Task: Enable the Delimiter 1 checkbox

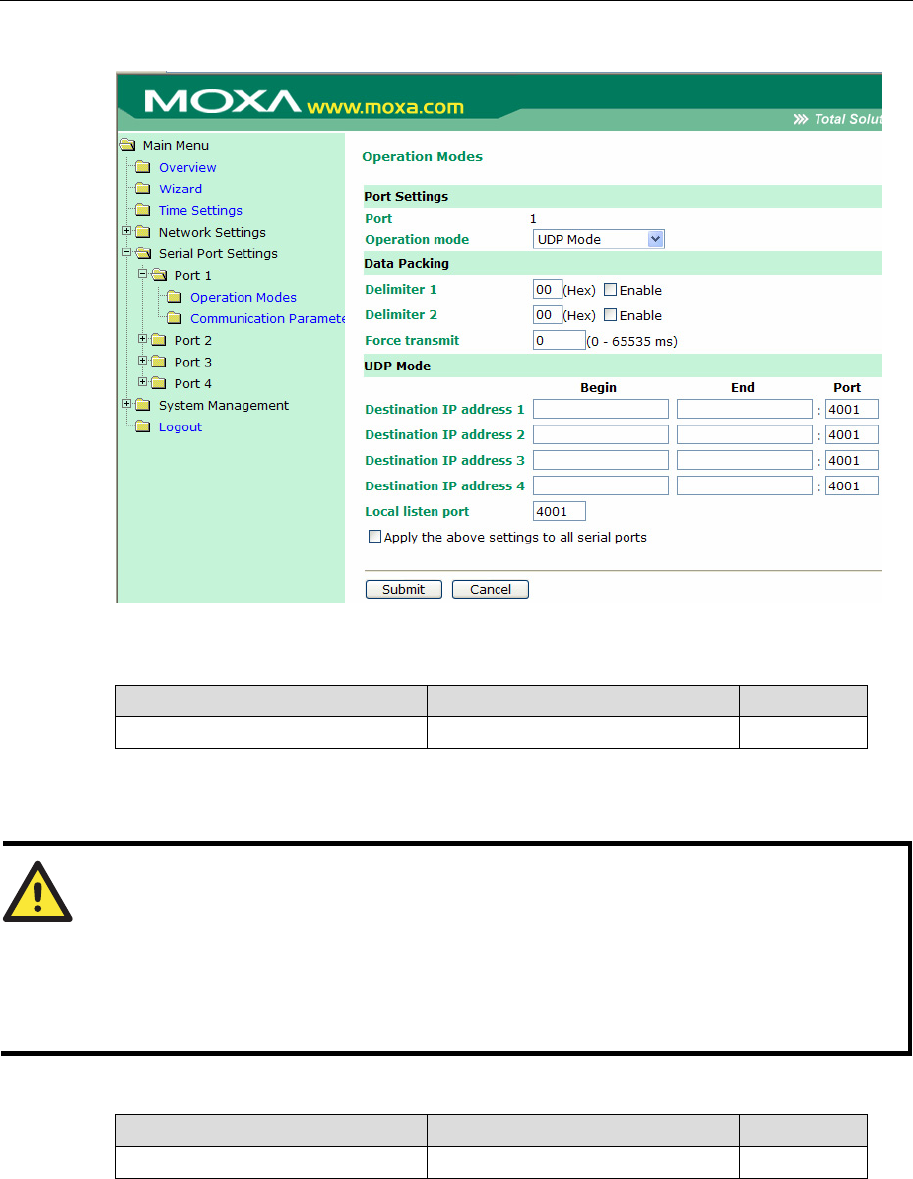Action: [x=611, y=289]
